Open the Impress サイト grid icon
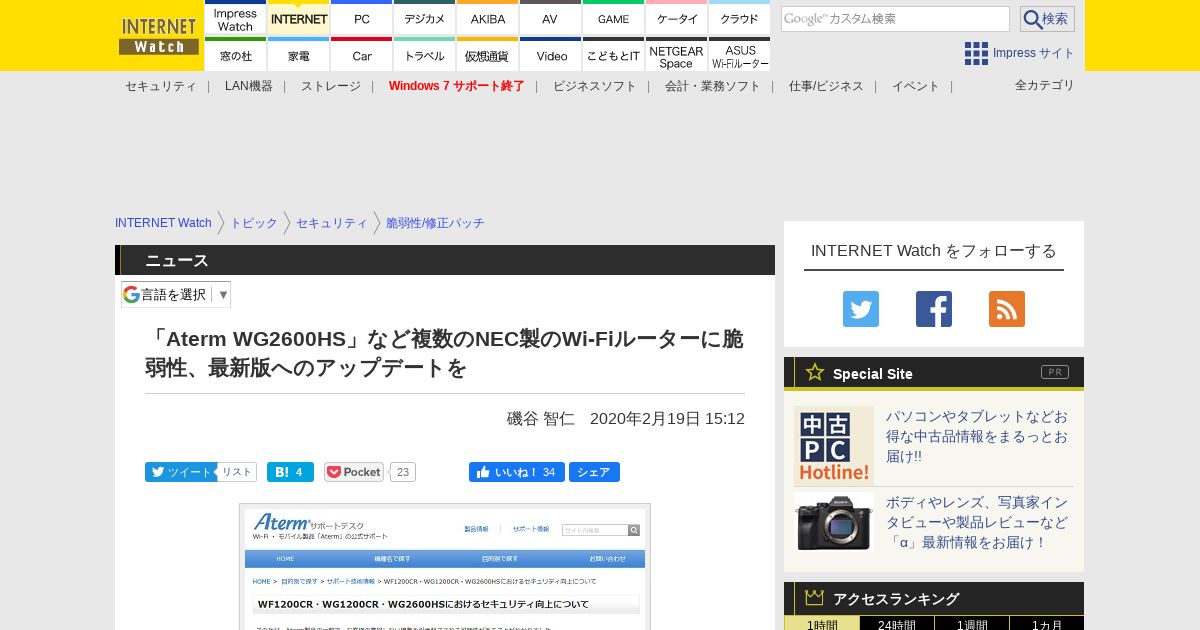Viewport: 1200px width, 630px height. (976, 53)
